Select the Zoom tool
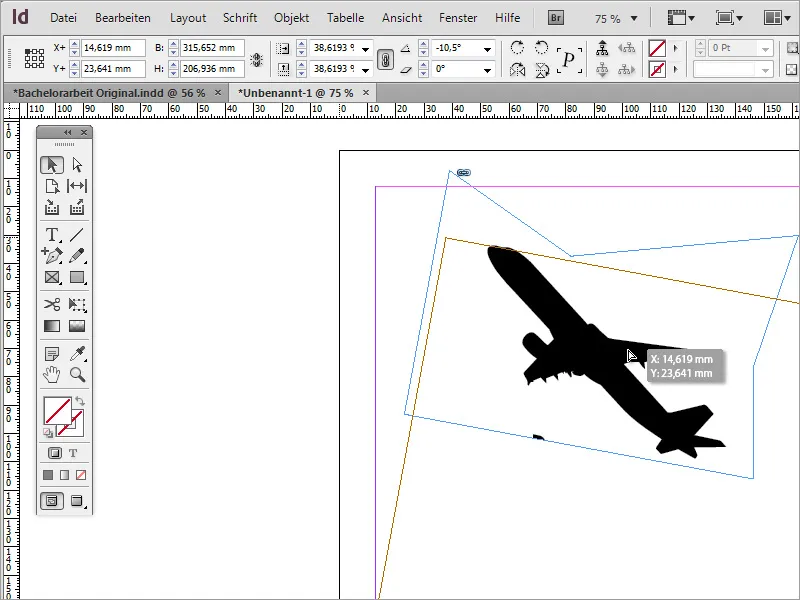Screen dimensions: 800x600 click(77, 375)
